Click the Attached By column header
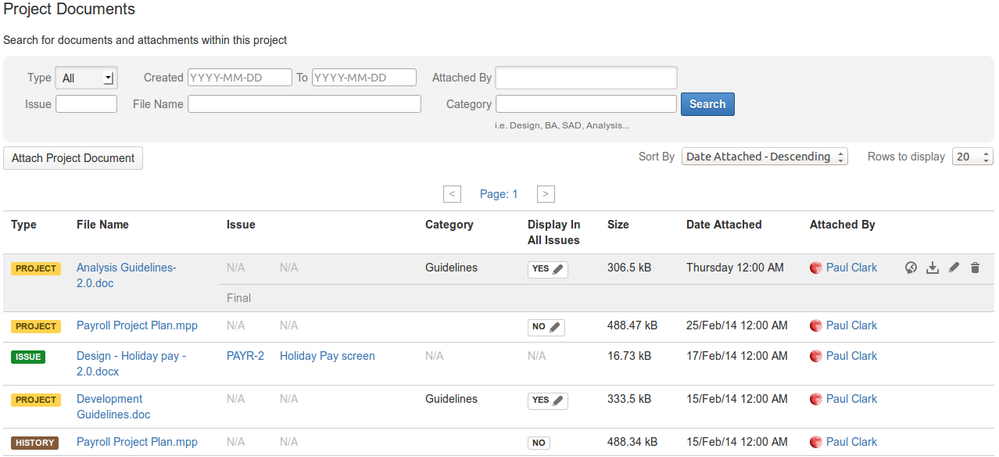 (x=842, y=225)
